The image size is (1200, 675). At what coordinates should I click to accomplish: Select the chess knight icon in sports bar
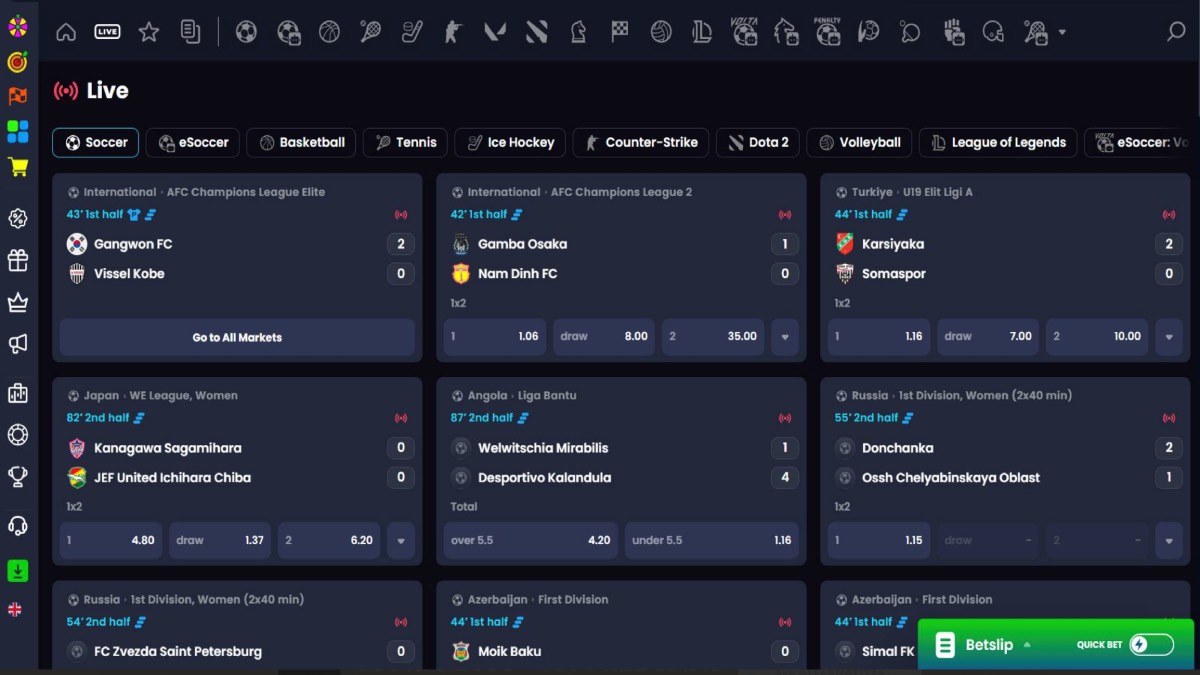pos(578,32)
